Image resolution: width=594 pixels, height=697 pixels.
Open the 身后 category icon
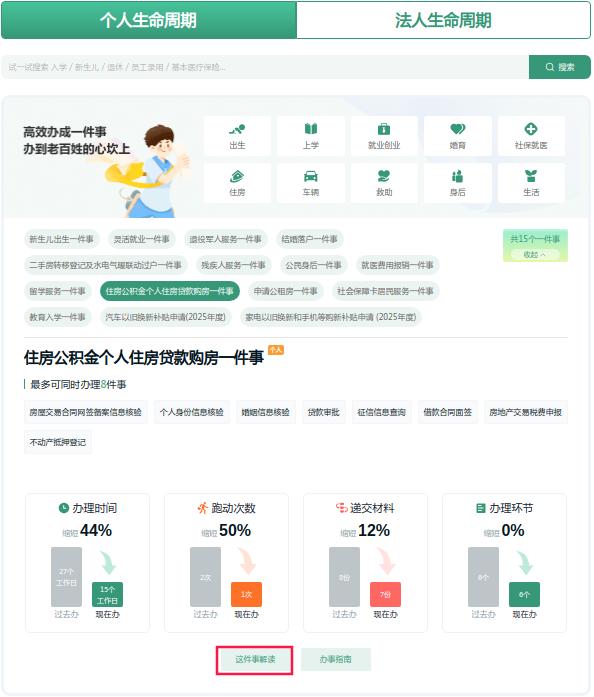458,176
